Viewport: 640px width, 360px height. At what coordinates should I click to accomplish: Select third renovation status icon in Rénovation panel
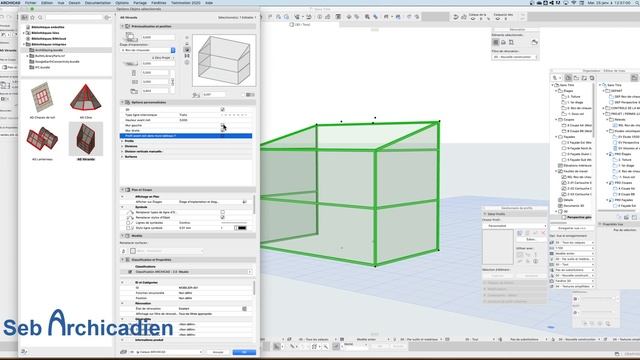click(x=511, y=42)
